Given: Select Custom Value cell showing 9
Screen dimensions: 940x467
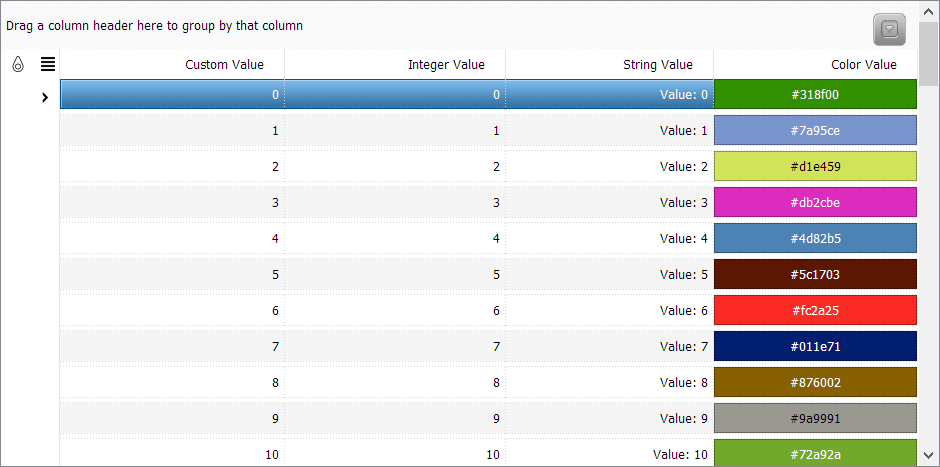Looking at the screenshot, I should (x=172, y=418).
